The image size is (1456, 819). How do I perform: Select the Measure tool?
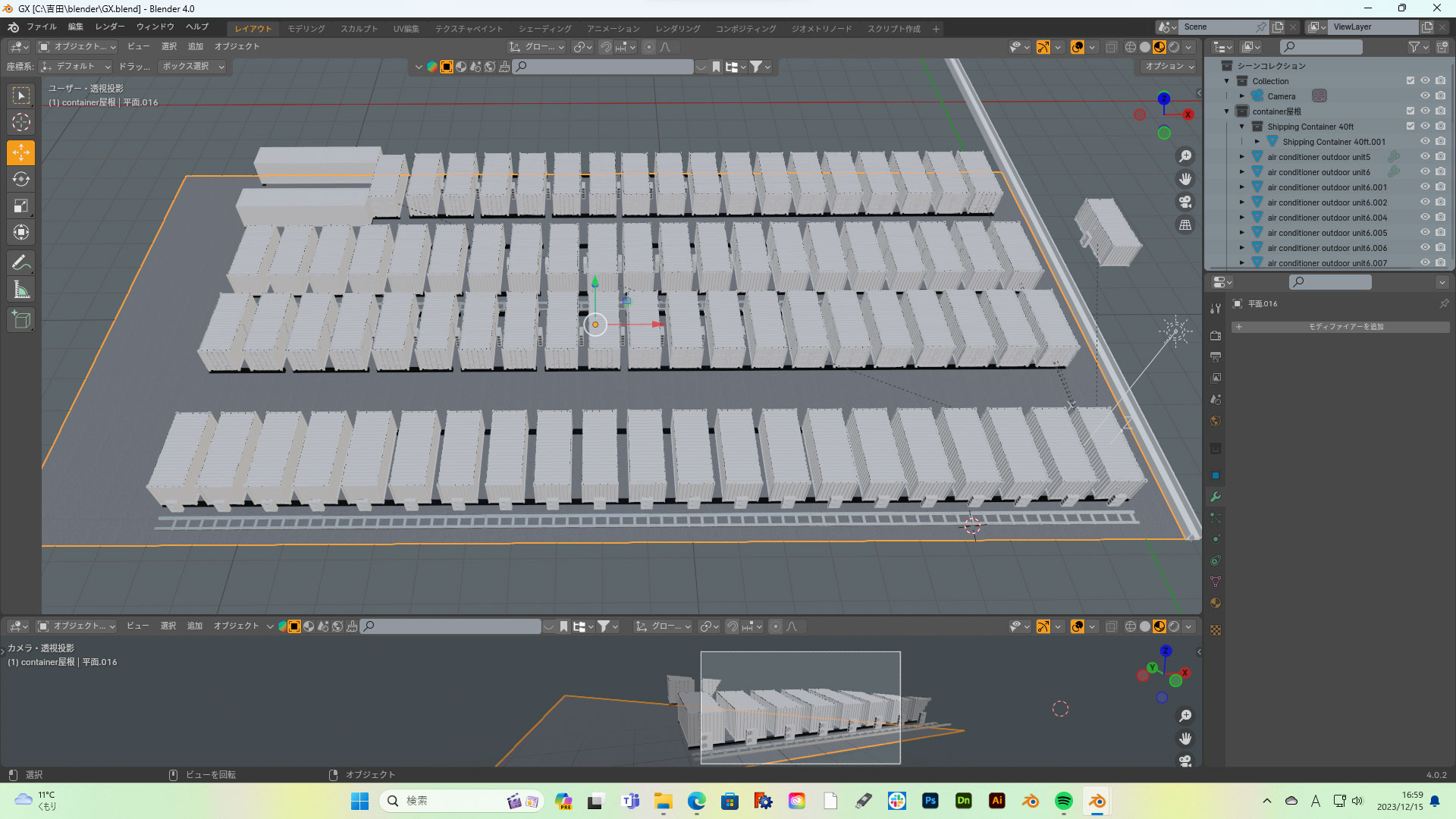21,290
